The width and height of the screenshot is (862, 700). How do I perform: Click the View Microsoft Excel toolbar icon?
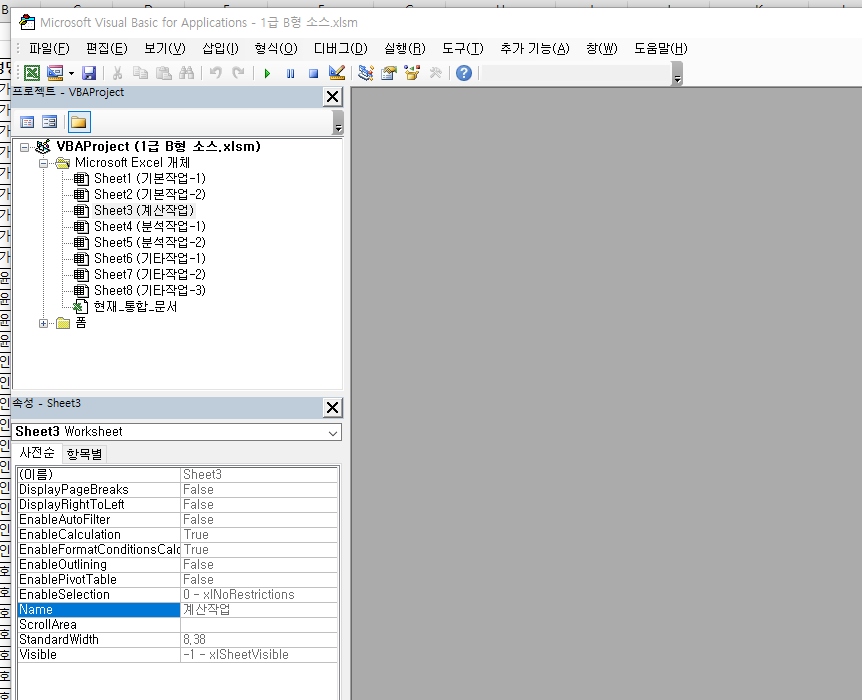[32, 73]
